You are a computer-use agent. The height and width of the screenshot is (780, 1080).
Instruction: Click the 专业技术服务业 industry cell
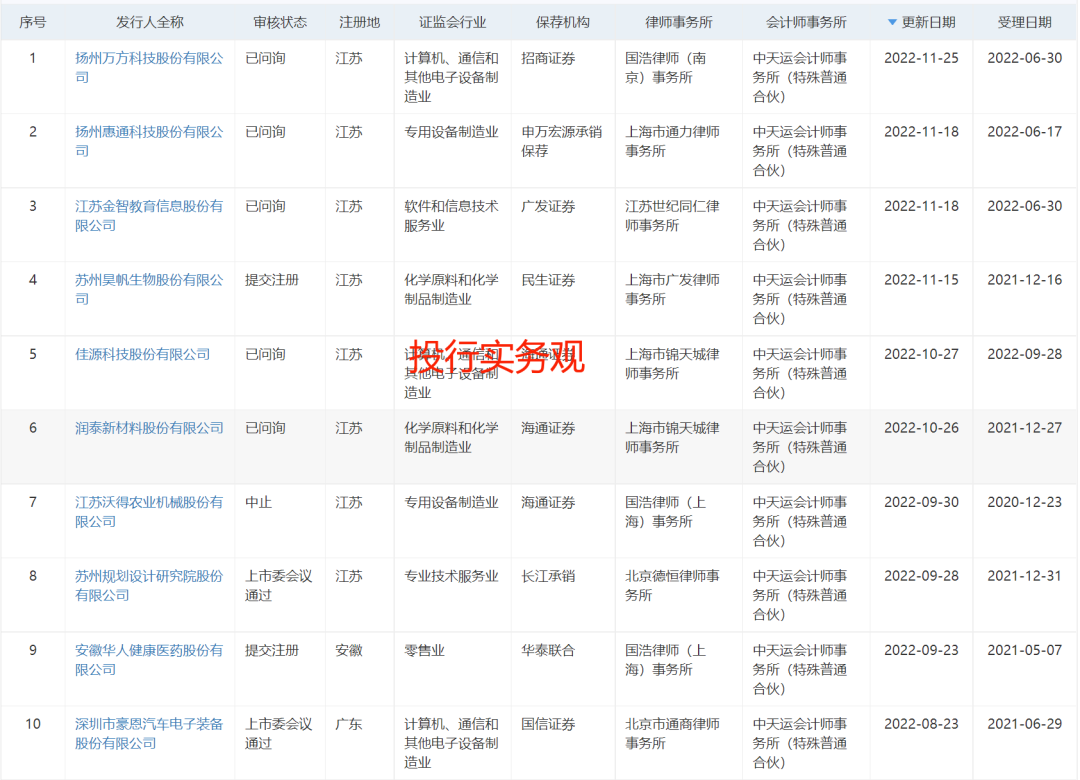click(451, 576)
